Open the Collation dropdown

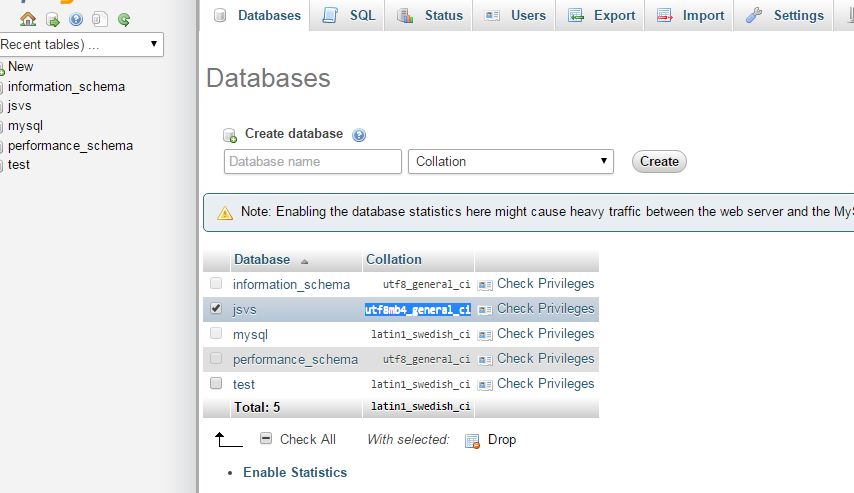tap(511, 161)
